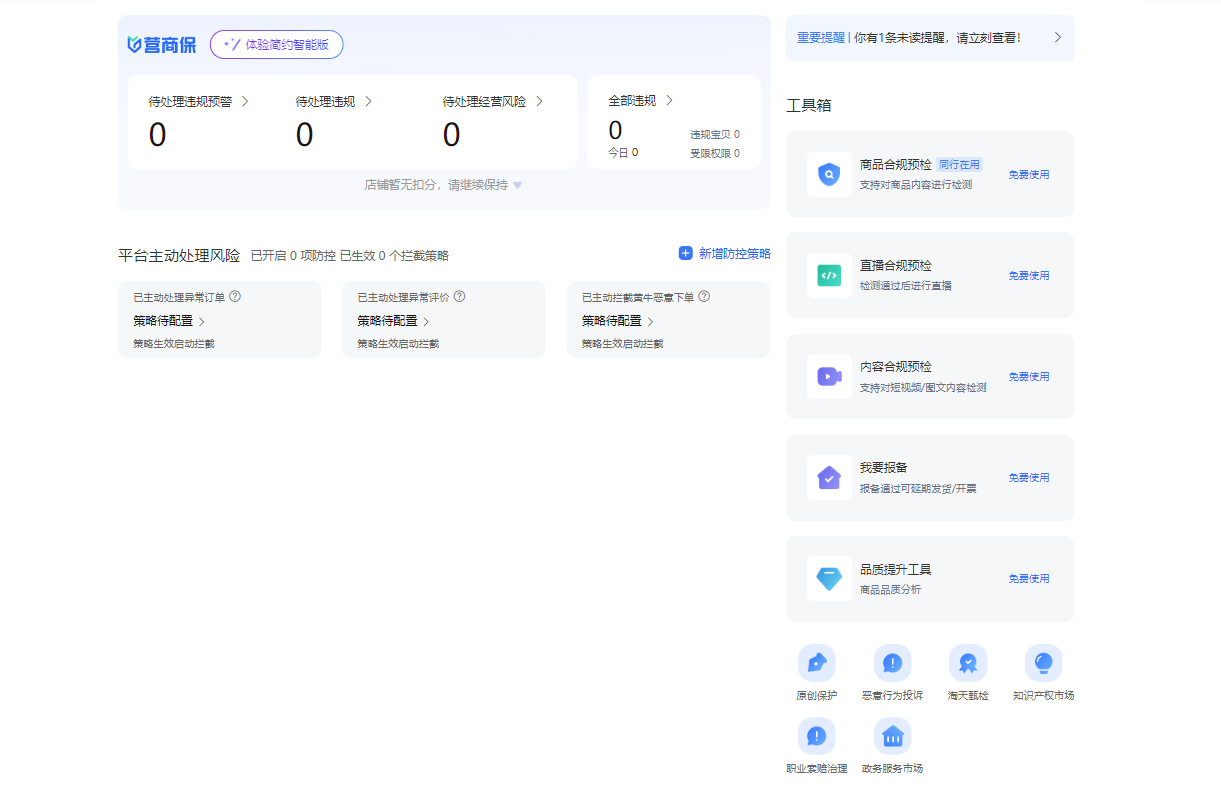Click the 我要报备 house icon

click(829, 478)
